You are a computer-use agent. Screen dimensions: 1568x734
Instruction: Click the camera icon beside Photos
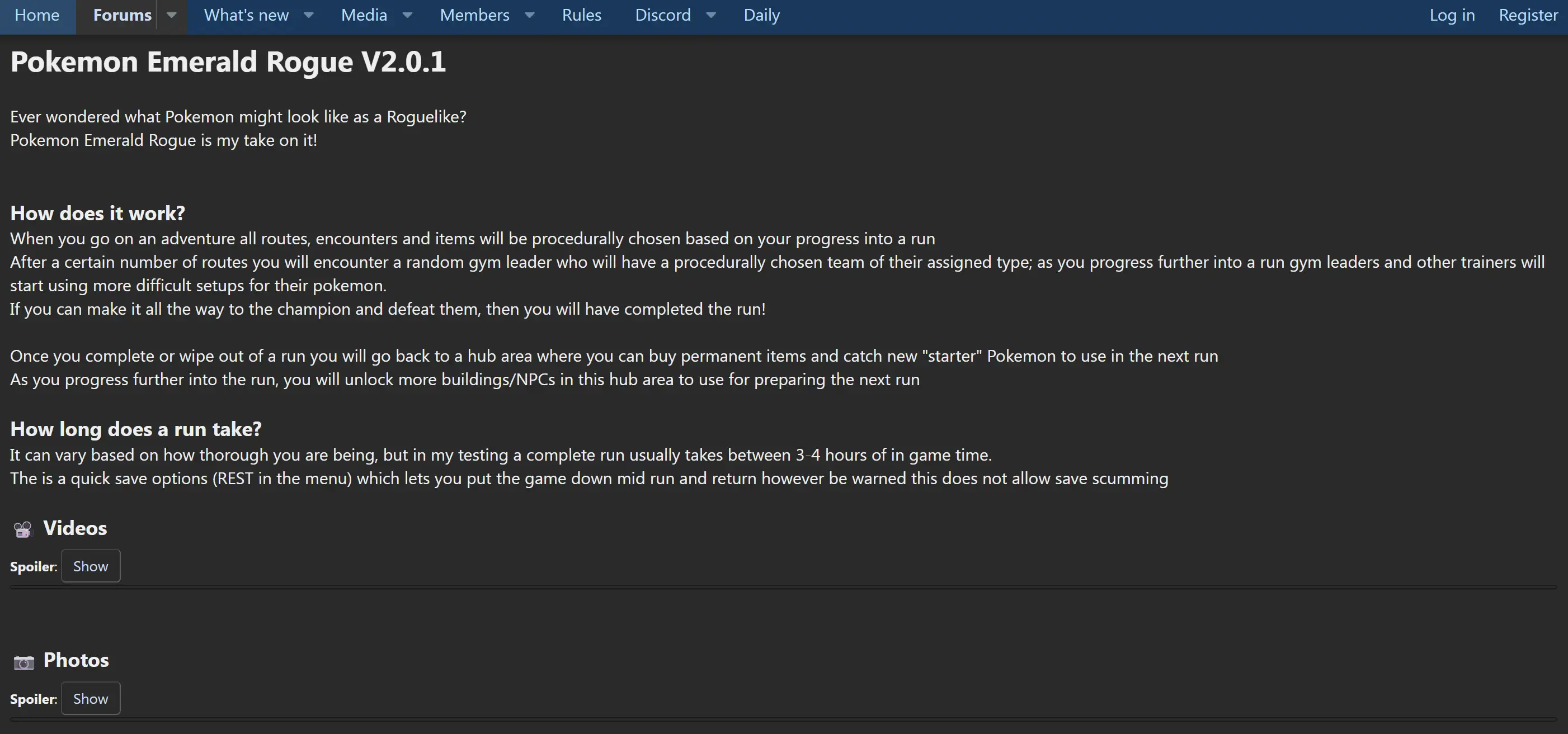[x=23, y=662]
